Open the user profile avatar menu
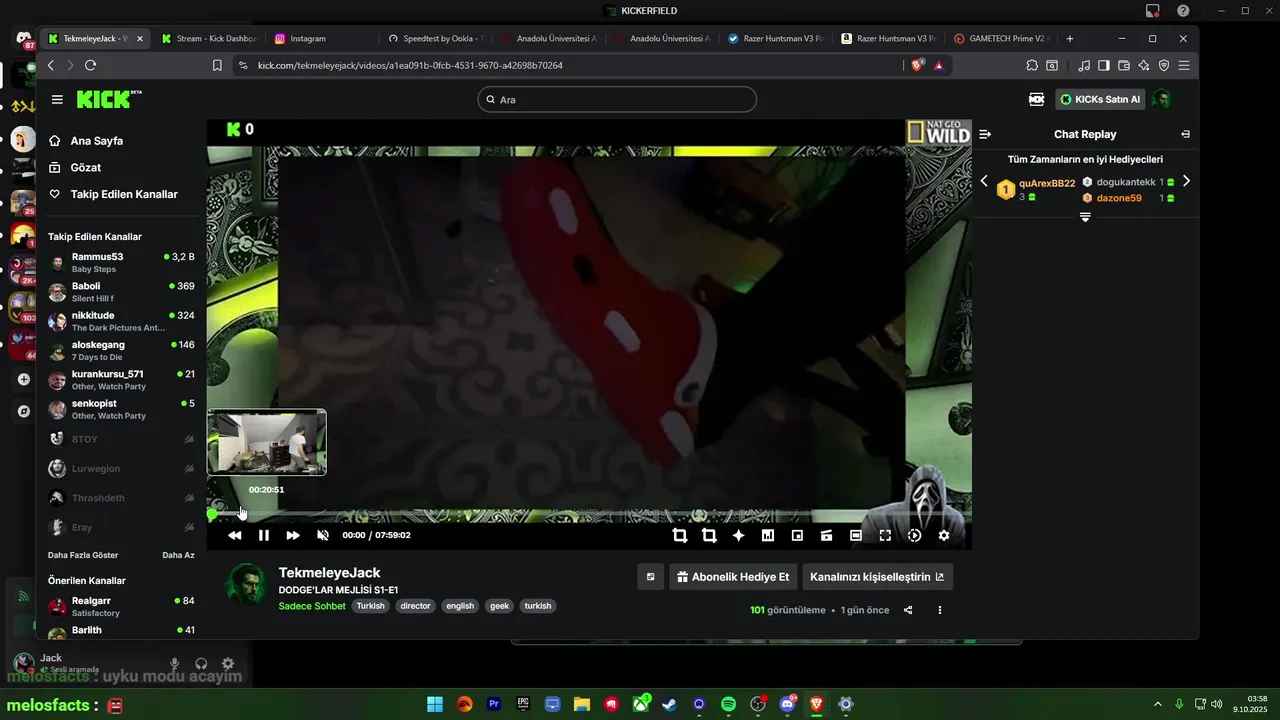Screen dimensions: 1280x720 click(x=1162, y=100)
